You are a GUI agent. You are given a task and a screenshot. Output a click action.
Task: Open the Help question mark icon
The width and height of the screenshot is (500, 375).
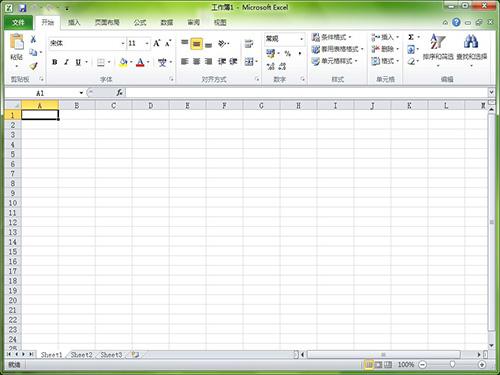[456, 22]
